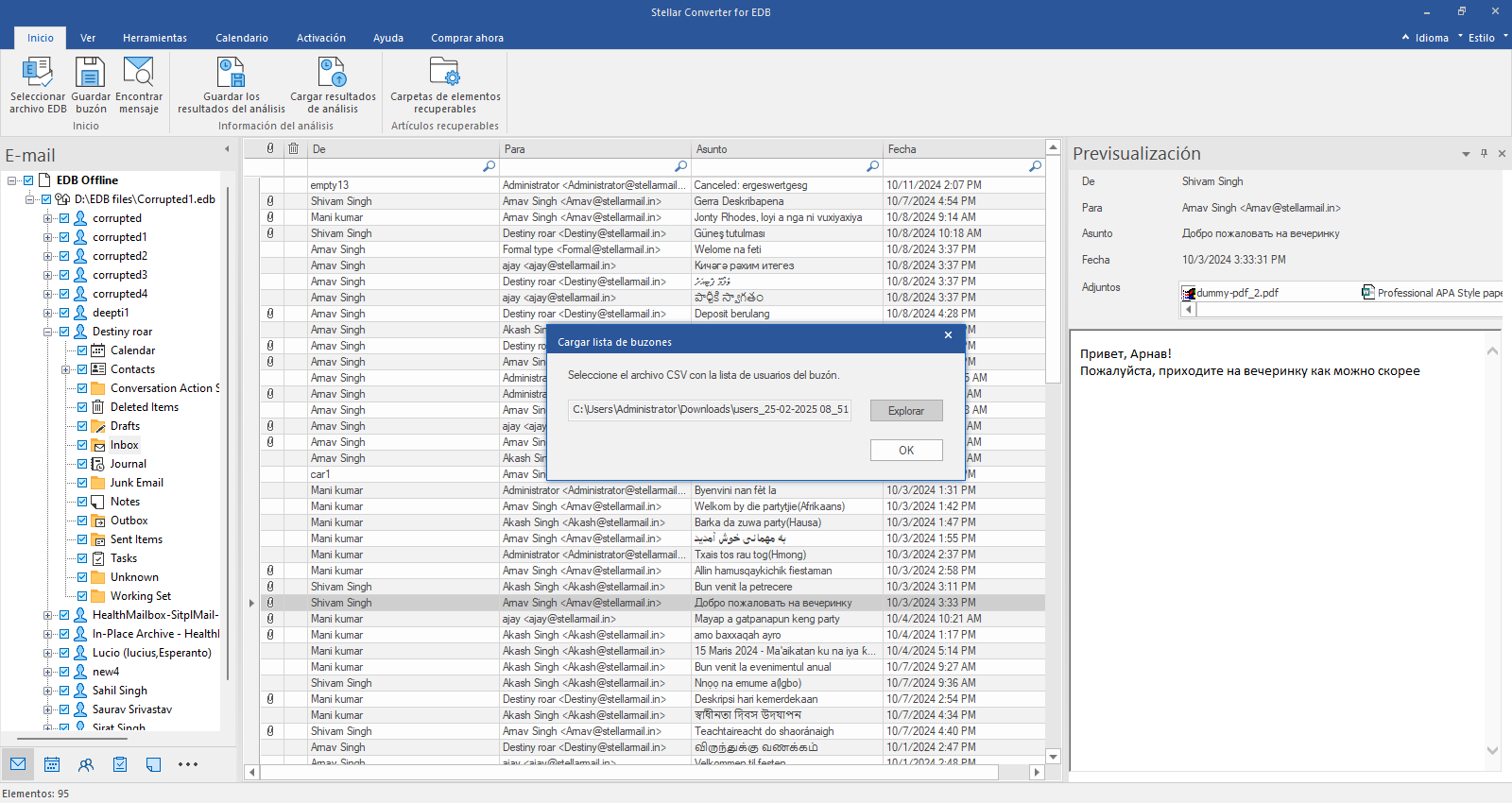The width and height of the screenshot is (1512, 803).
Task: Open more navigation options ellipsis
Action: 188,764
